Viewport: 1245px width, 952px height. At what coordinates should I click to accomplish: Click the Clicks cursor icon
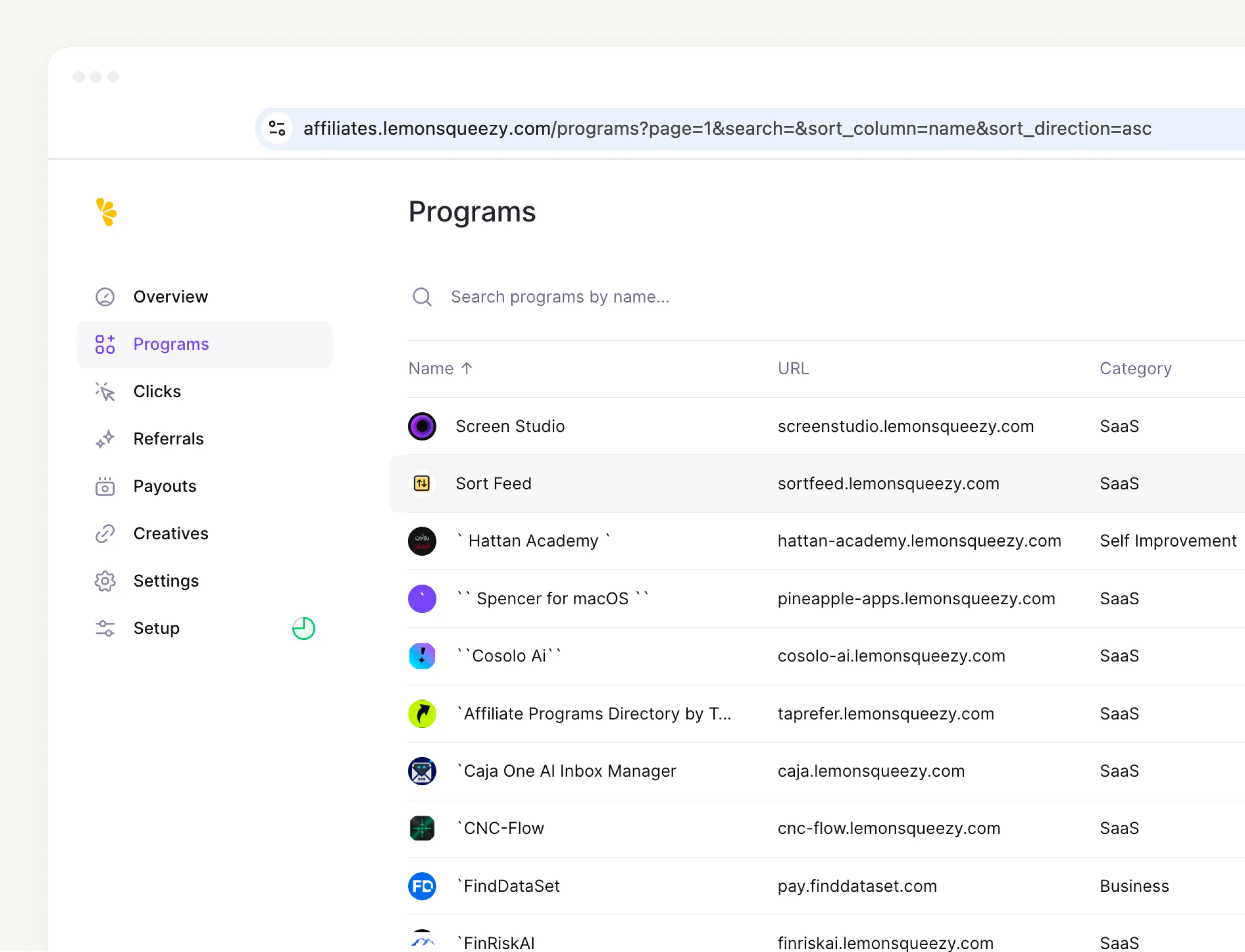point(105,391)
